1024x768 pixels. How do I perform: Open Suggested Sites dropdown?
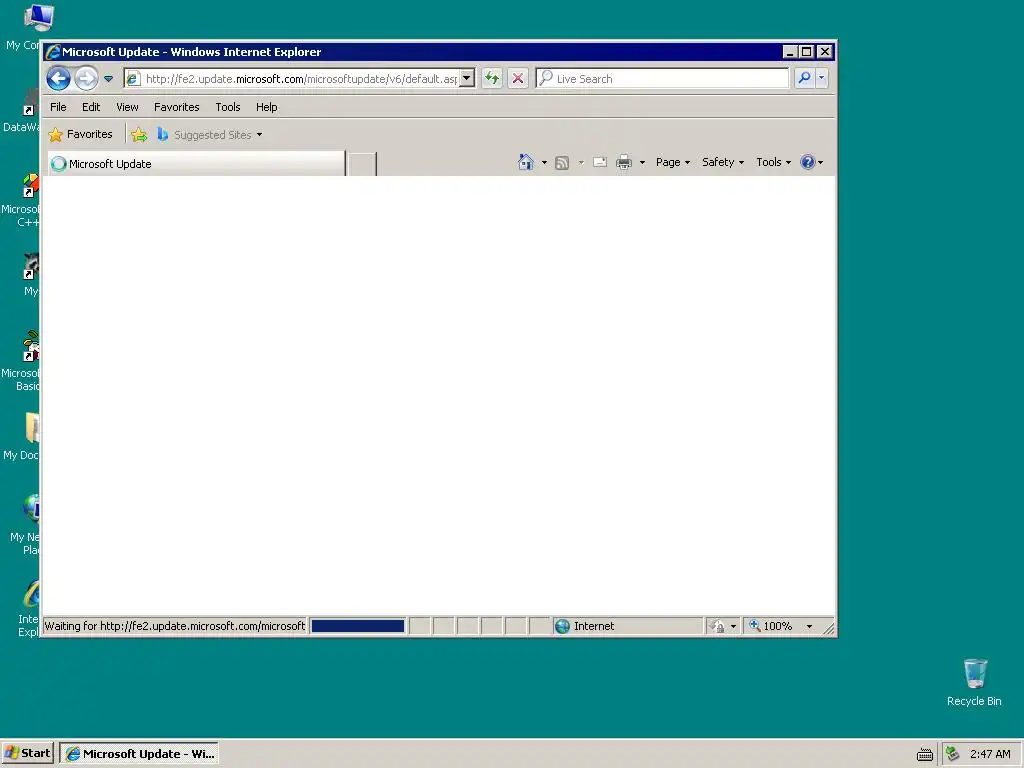click(x=210, y=135)
